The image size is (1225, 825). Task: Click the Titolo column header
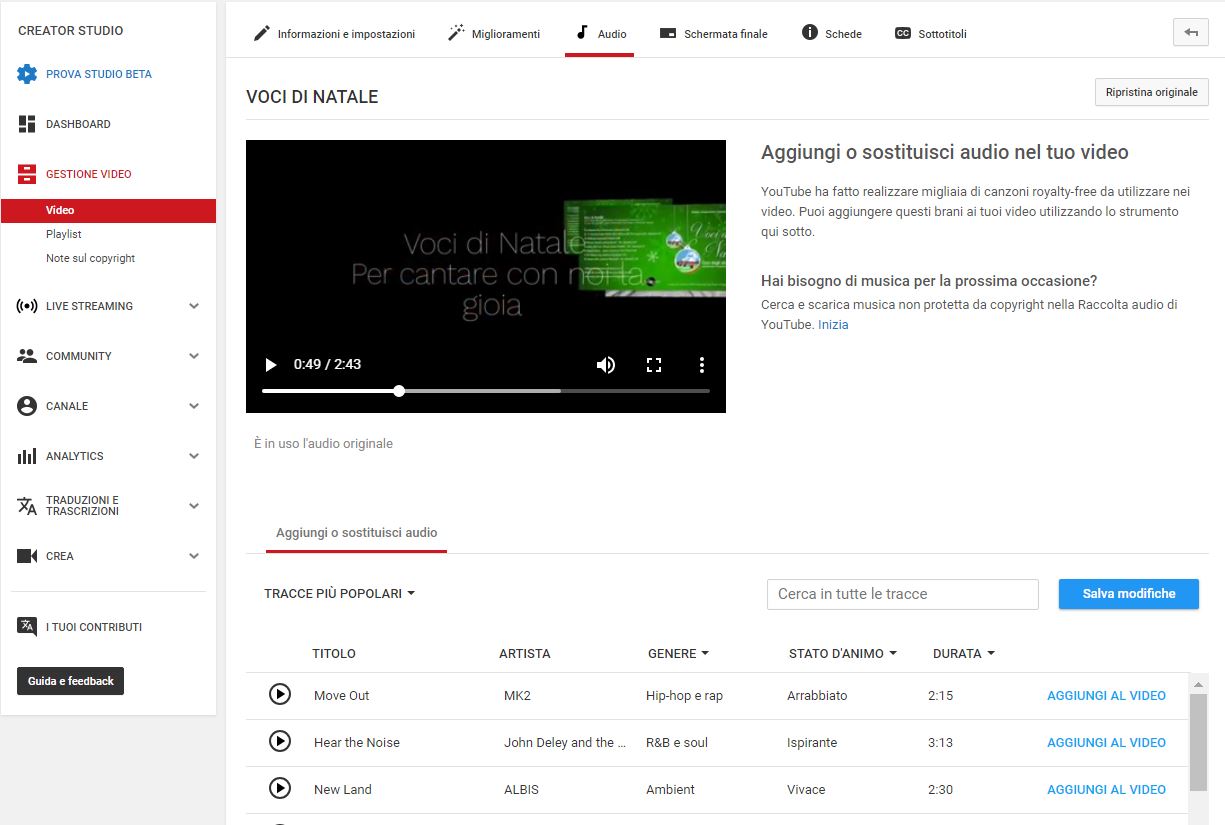334,654
